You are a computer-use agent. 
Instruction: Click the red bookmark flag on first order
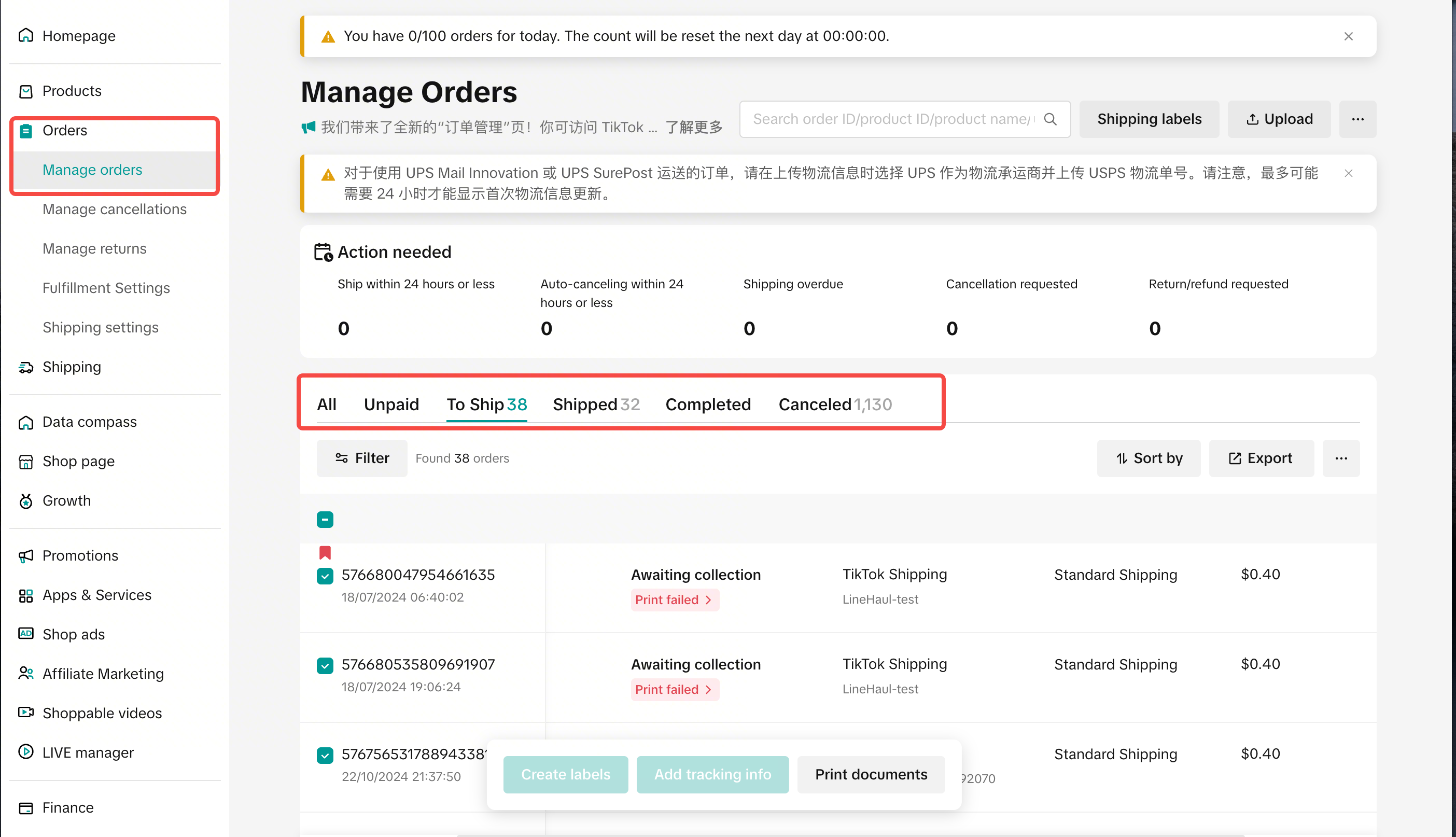pyautogui.click(x=325, y=553)
